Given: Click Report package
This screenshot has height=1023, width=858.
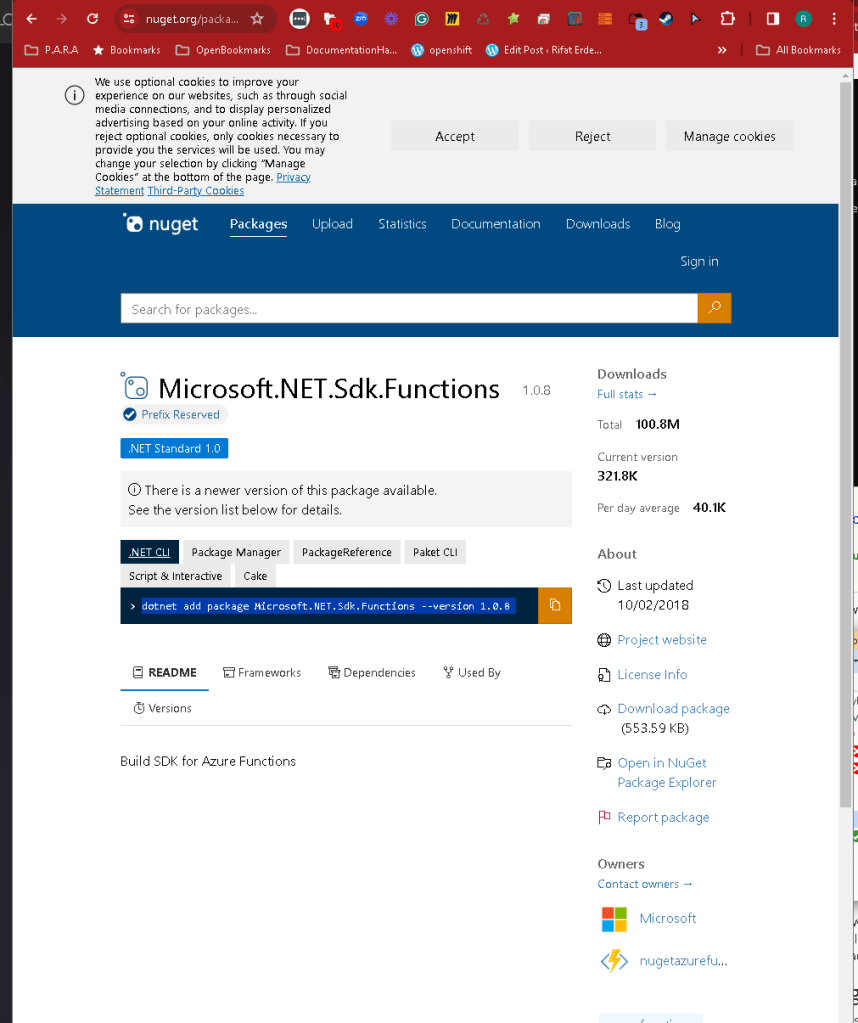Looking at the screenshot, I should pyautogui.click(x=663, y=817).
